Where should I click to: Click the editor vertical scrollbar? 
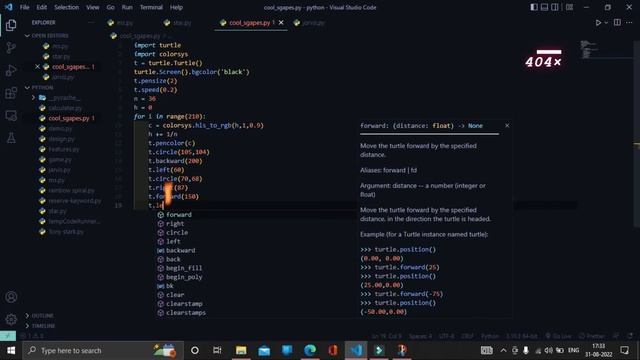pyautogui.click(x=637, y=133)
